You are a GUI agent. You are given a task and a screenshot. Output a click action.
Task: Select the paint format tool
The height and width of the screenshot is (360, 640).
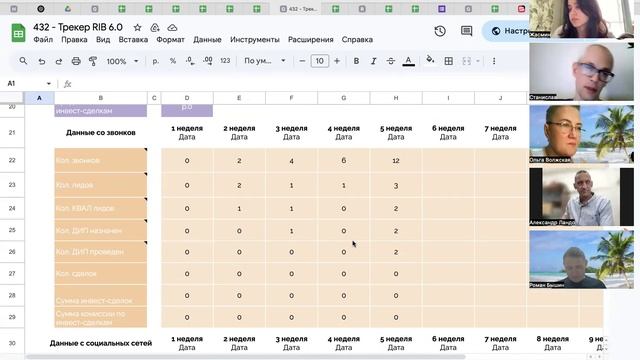93,61
